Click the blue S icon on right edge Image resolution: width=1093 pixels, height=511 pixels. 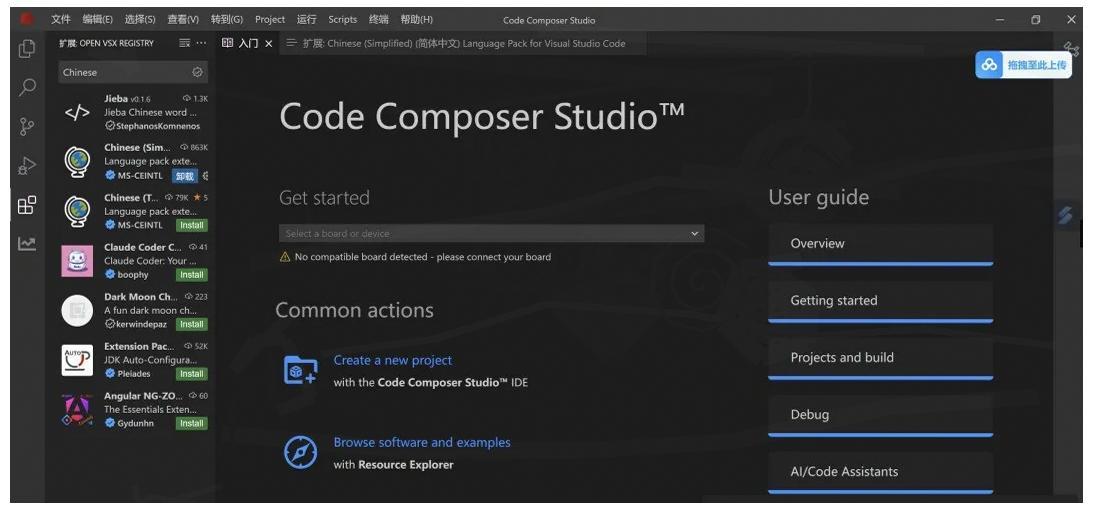click(1064, 215)
